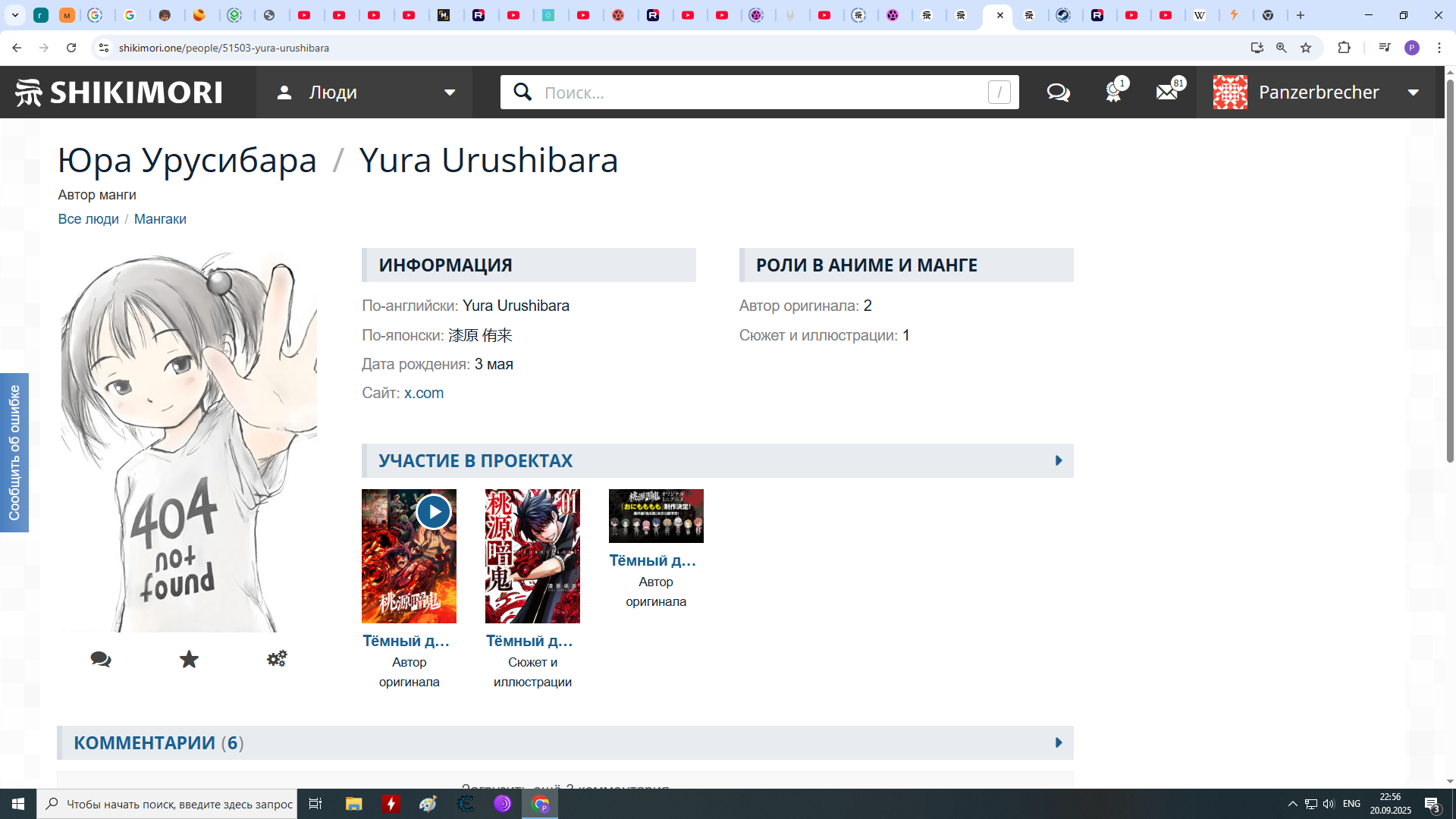Click the Shikimori logo home link
1456x819 pixels.
coord(119,93)
